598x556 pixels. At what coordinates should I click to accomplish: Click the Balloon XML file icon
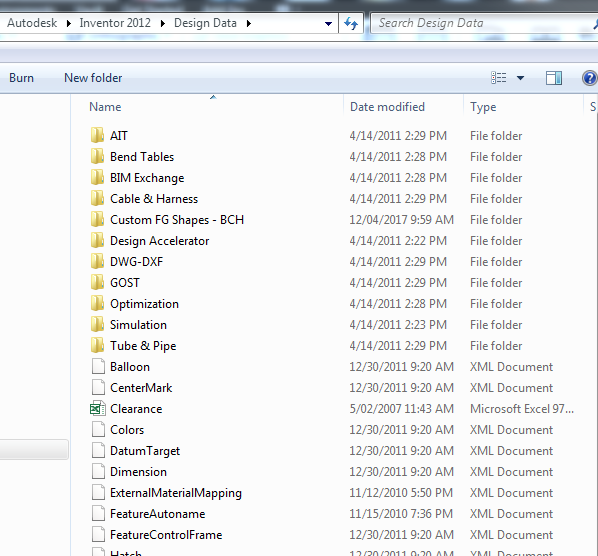[98, 366]
